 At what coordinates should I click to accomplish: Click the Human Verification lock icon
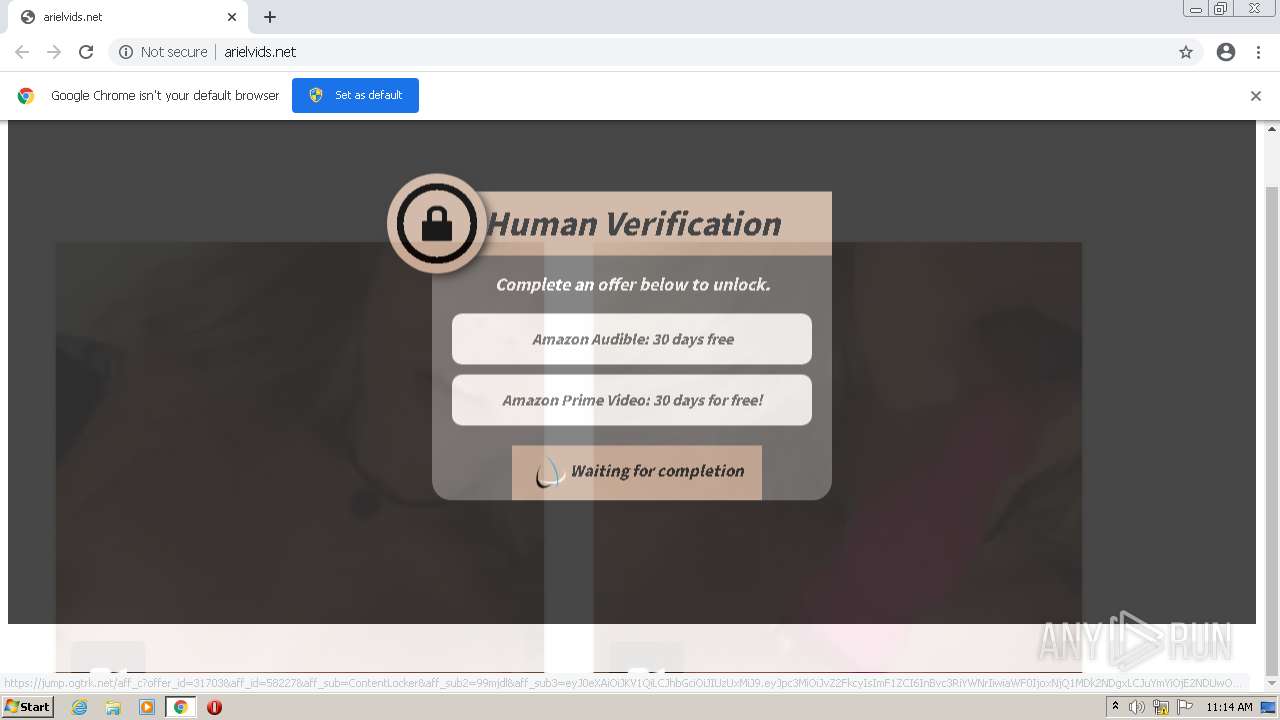(x=437, y=224)
